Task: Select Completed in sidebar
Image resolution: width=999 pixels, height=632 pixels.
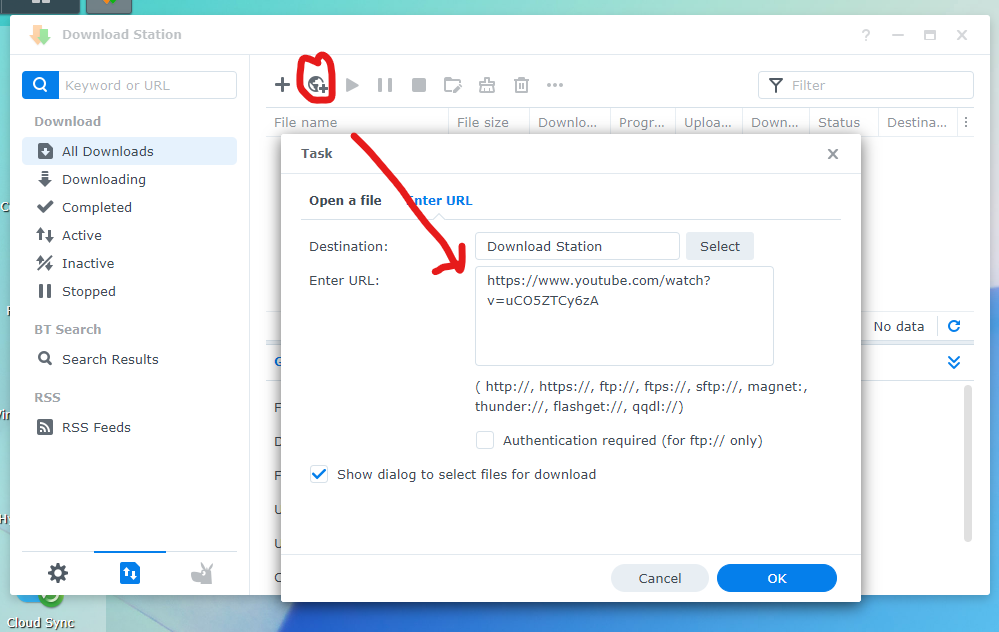Action: tap(129, 207)
